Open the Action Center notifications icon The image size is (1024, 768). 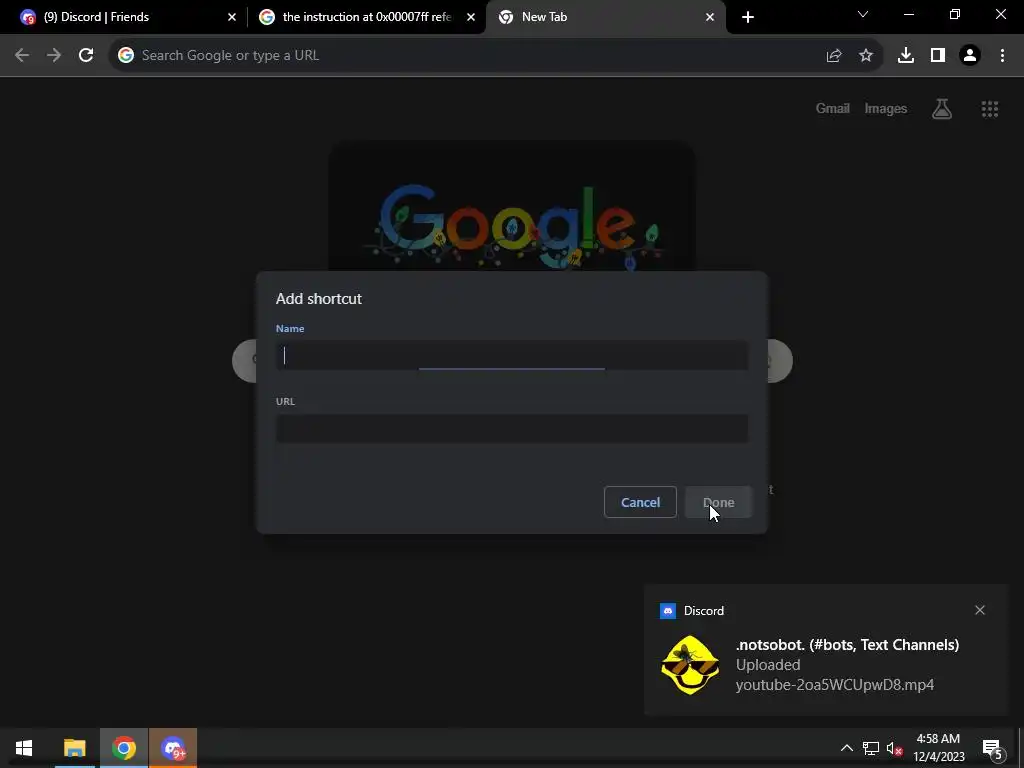click(x=992, y=749)
